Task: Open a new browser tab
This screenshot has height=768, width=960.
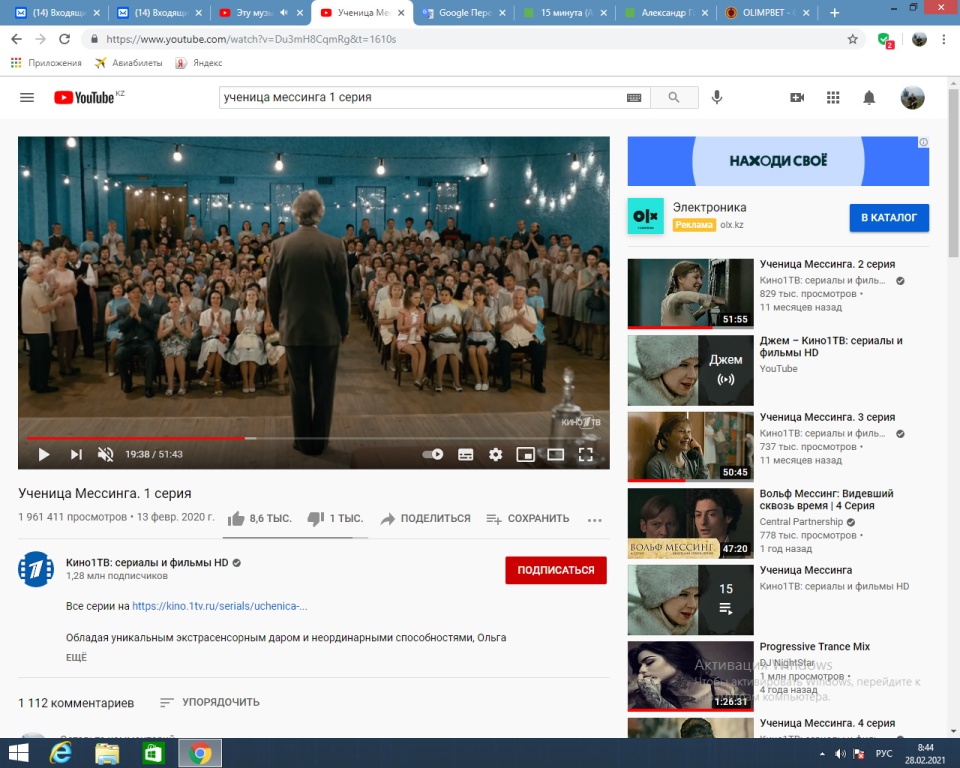Action: coord(834,12)
